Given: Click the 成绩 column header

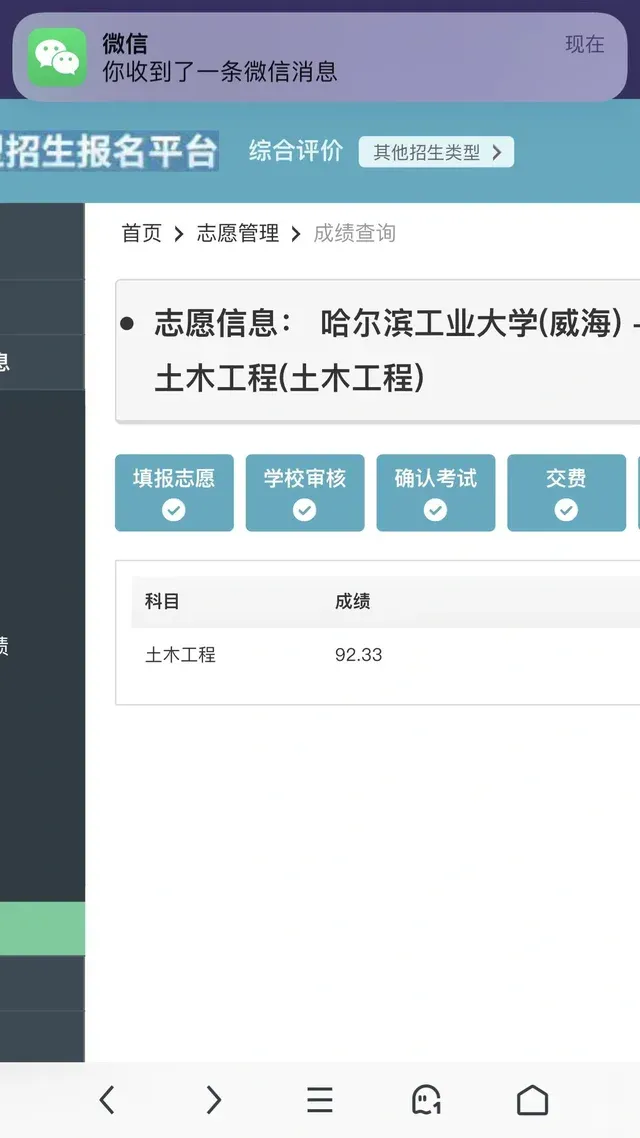Looking at the screenshot, I should point(353,602).
